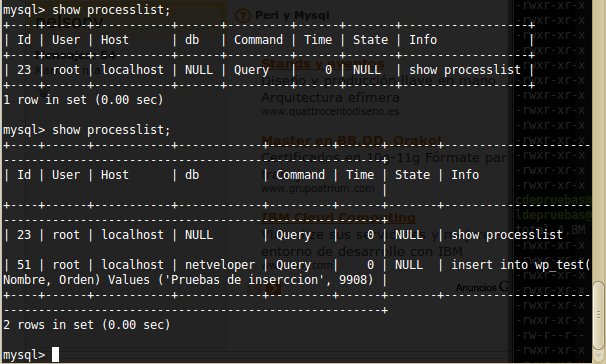Viewport: 606px width, 364px height.
Task: Click Id value 51 in the second table
Action: [24, 265]
